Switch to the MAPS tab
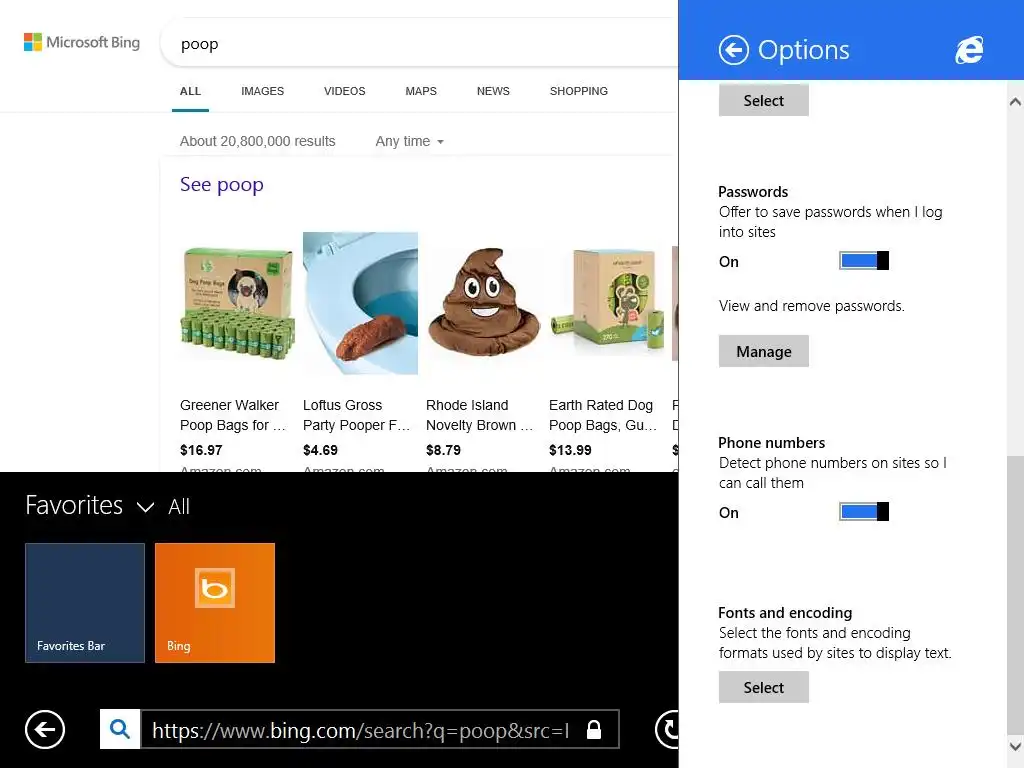Image resolution: width=1024 pixels, height=768 pixels. [x=421, y=91]
